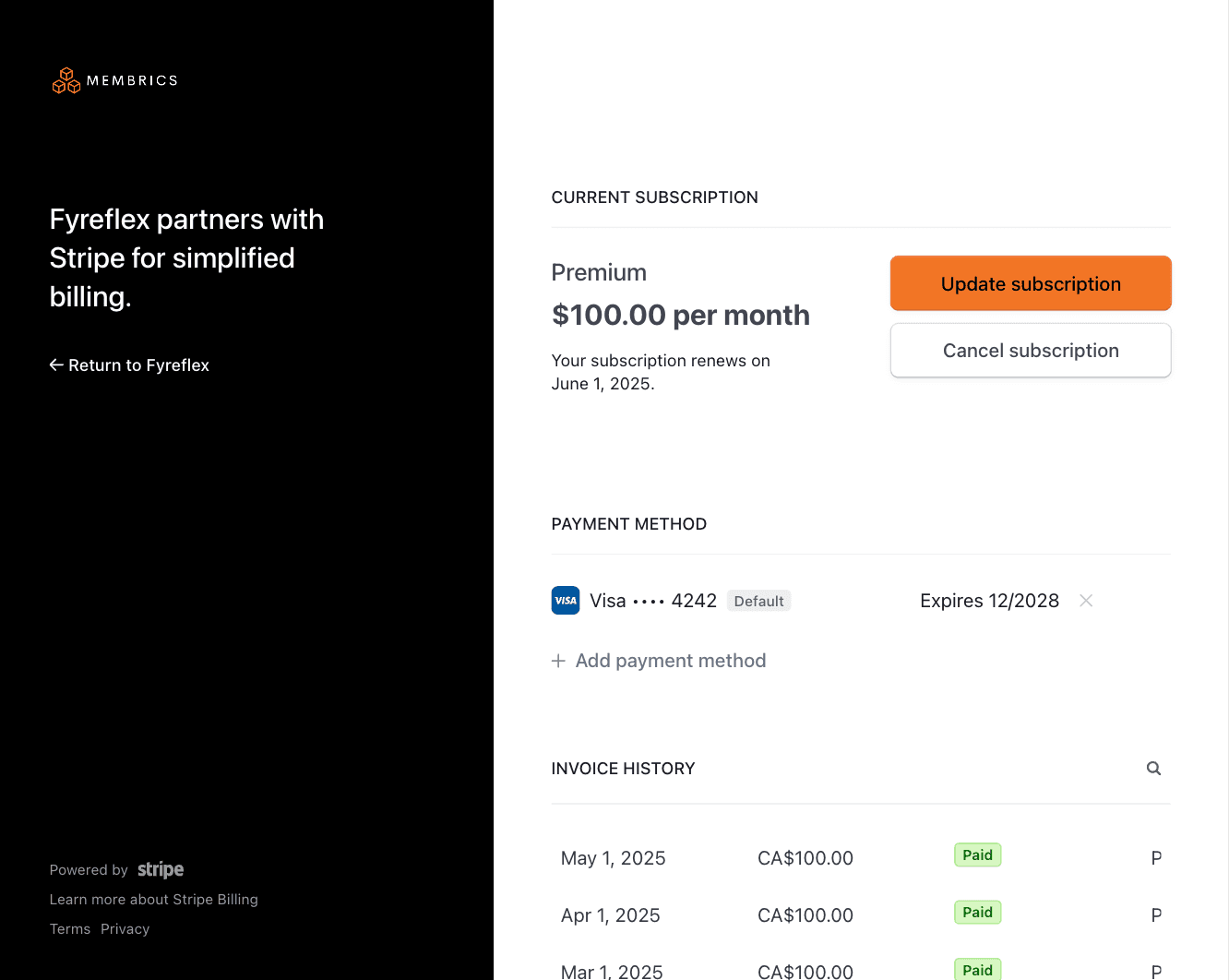The height and width of the screenshot is (980, 1229).
Task: Open the Terms link
Action: tap(70, 929)
